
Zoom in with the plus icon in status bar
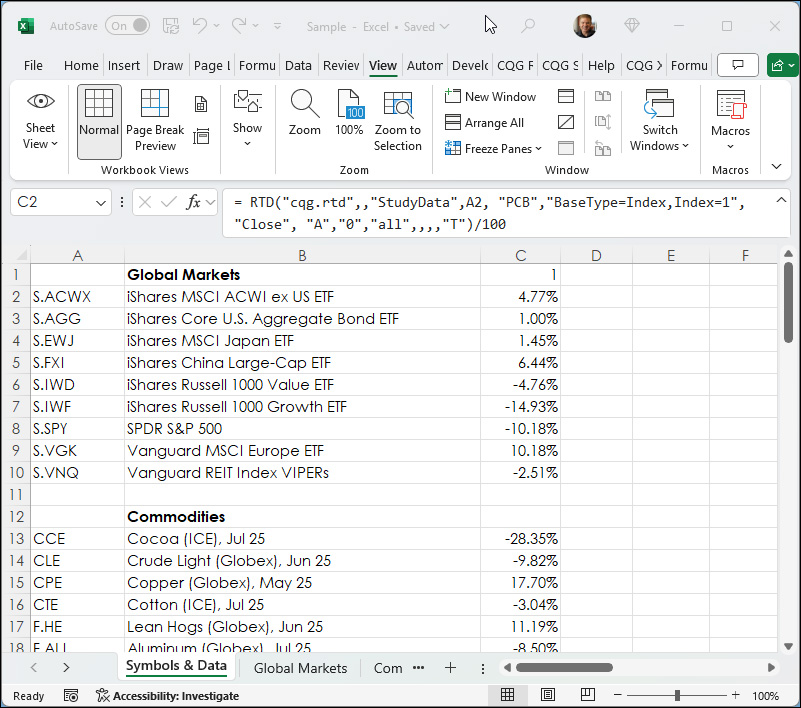(x=736, y=695)
